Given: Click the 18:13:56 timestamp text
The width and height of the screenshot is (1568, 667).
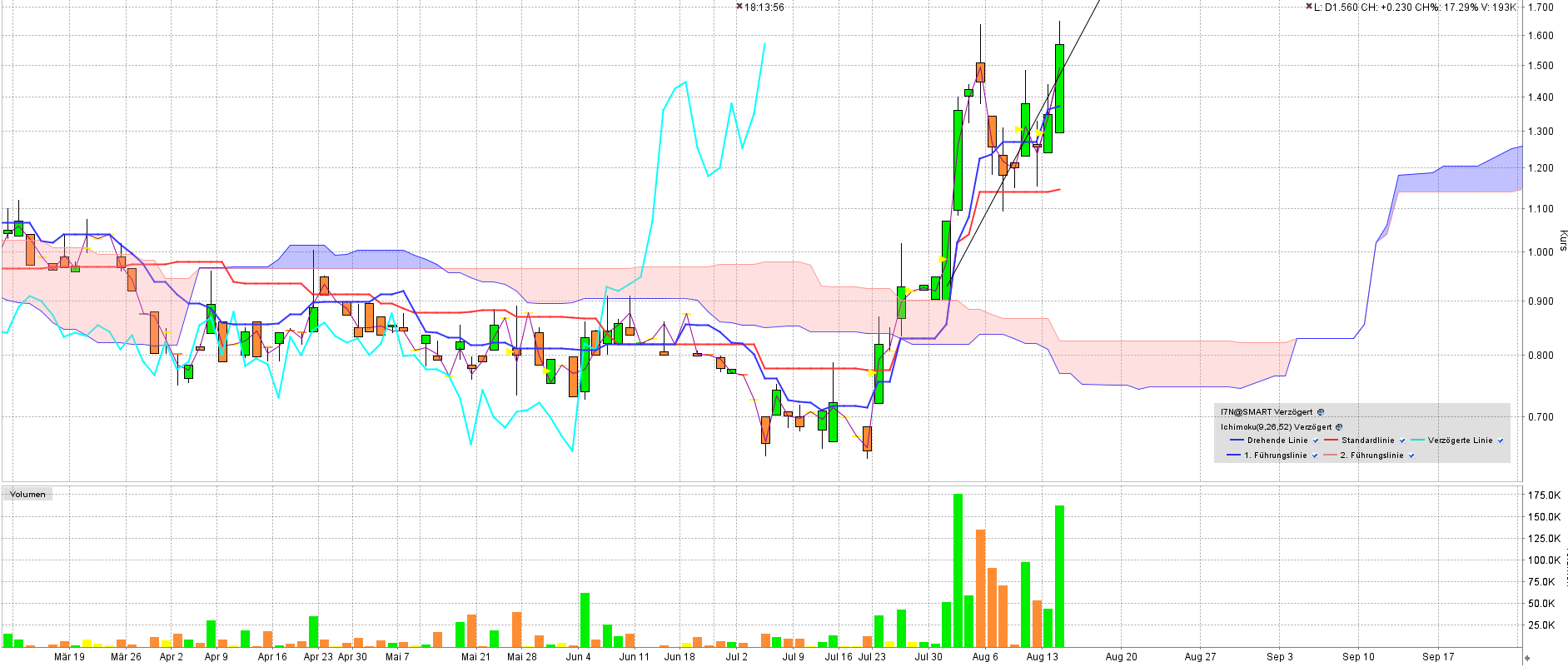Looking at the screenshot, I should click(764, 7).
